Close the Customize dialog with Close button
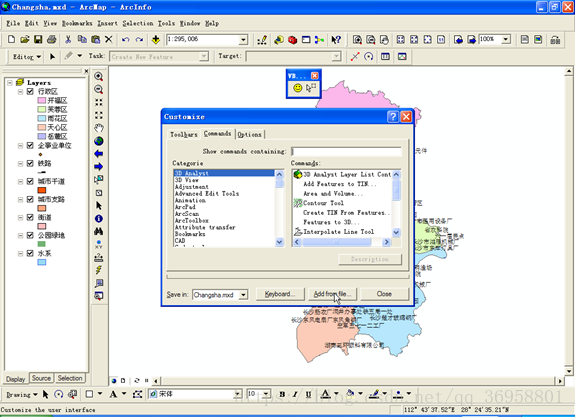This screenshot has height=417, width=575. click(x=384, y=294)
